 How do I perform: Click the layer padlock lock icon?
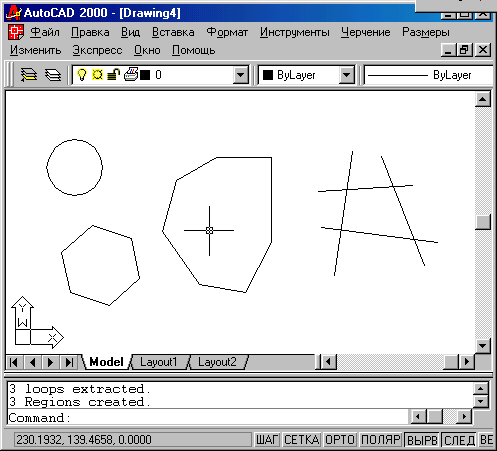(113, 74)
